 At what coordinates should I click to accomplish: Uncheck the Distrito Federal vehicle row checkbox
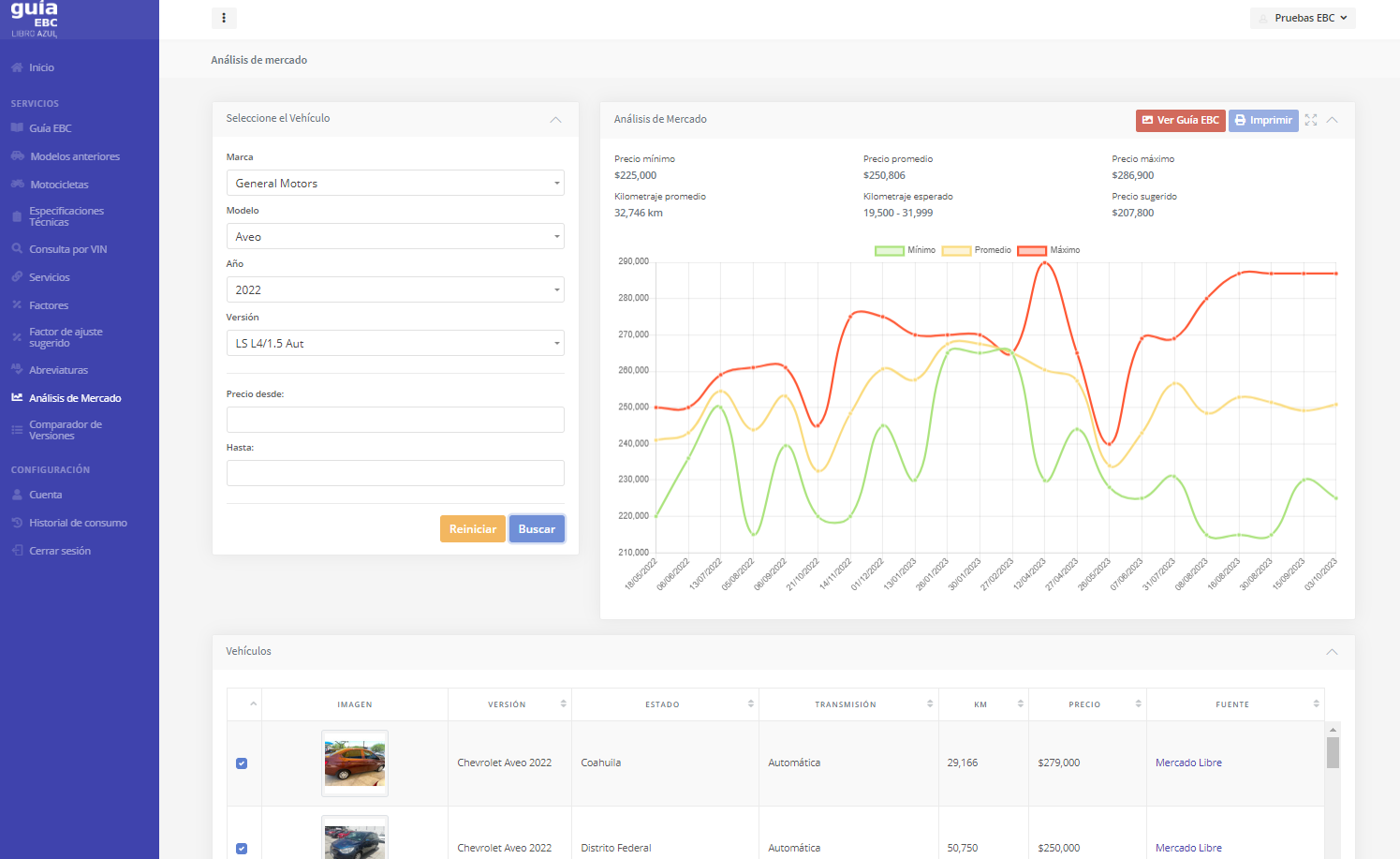tap(242, 849)
